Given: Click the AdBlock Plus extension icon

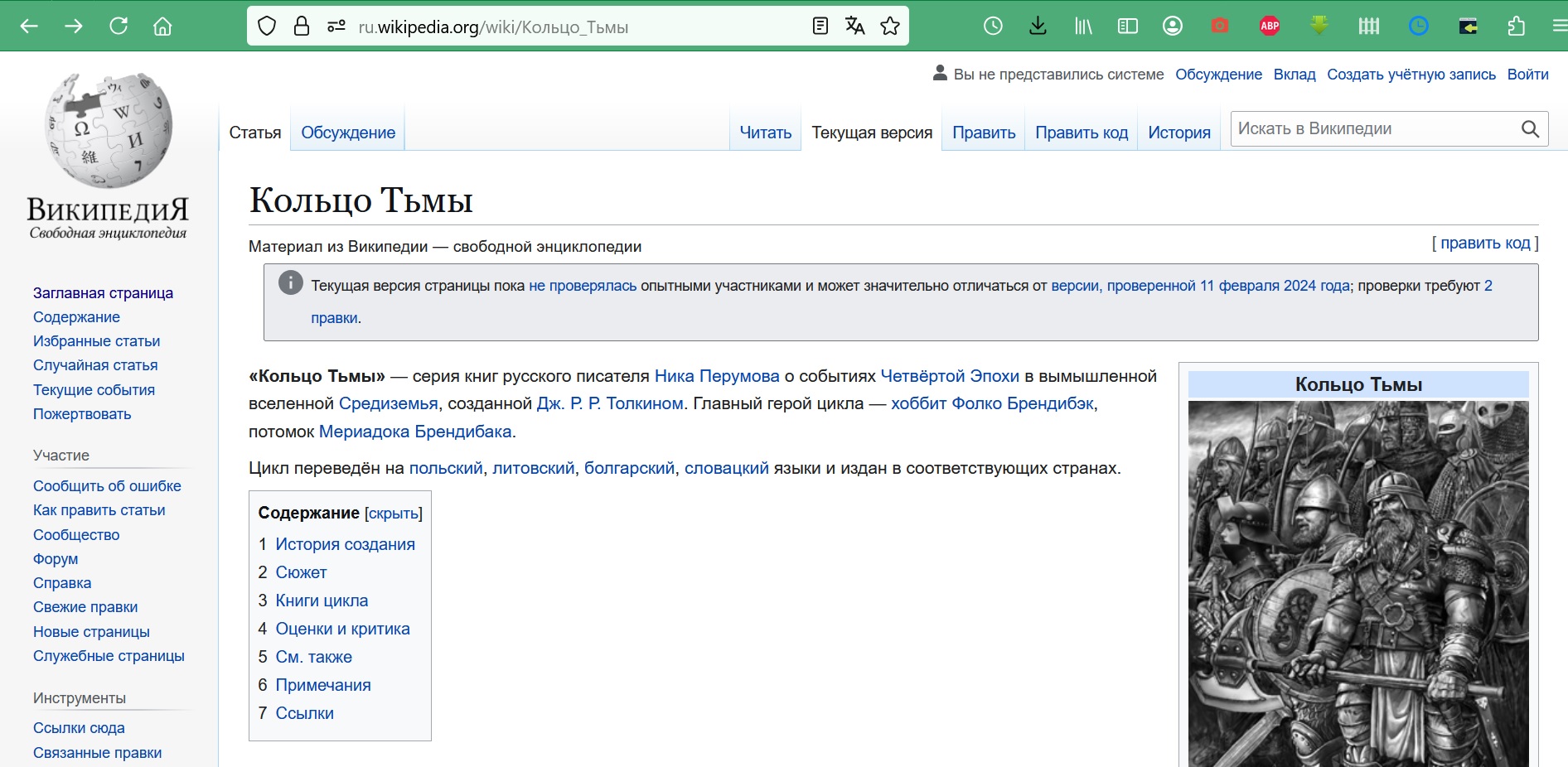Looking at the screenshot, I should pos(1269,27).
